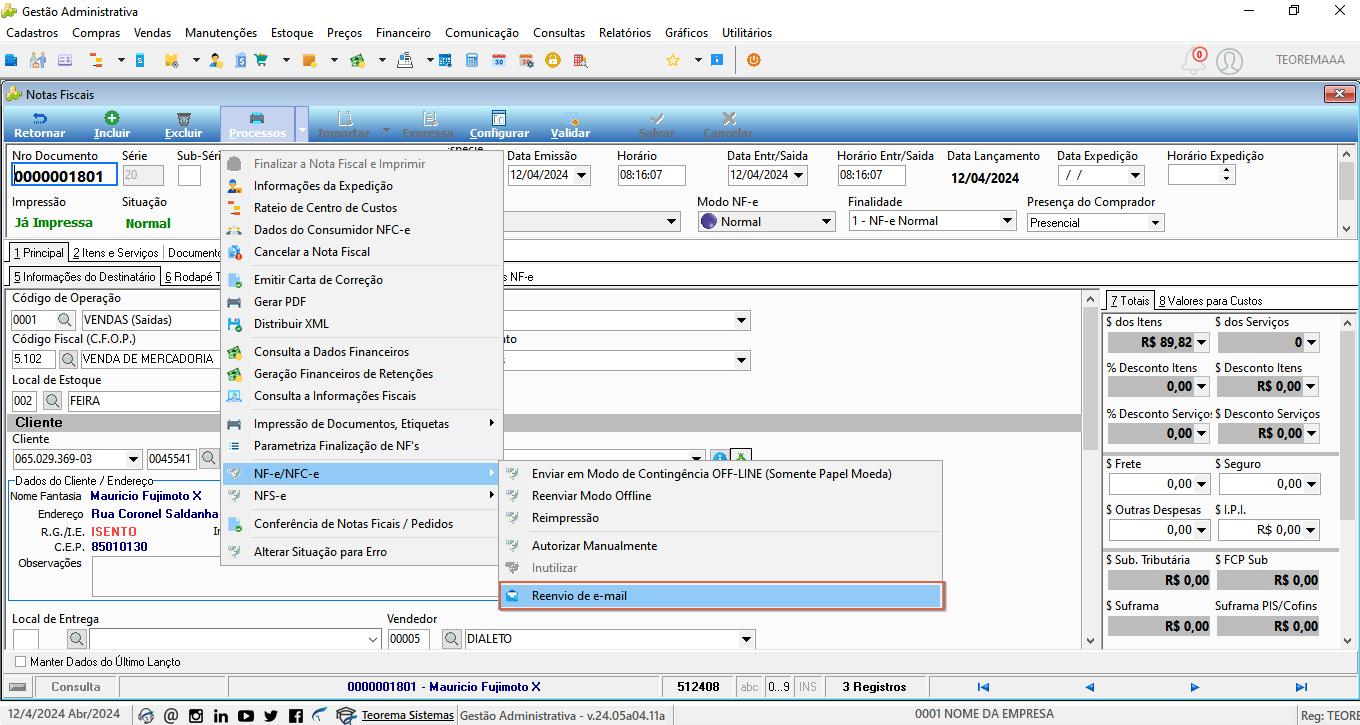Click the Validar toolbar icon
The image size is (1360, 725).
[570, 118]
